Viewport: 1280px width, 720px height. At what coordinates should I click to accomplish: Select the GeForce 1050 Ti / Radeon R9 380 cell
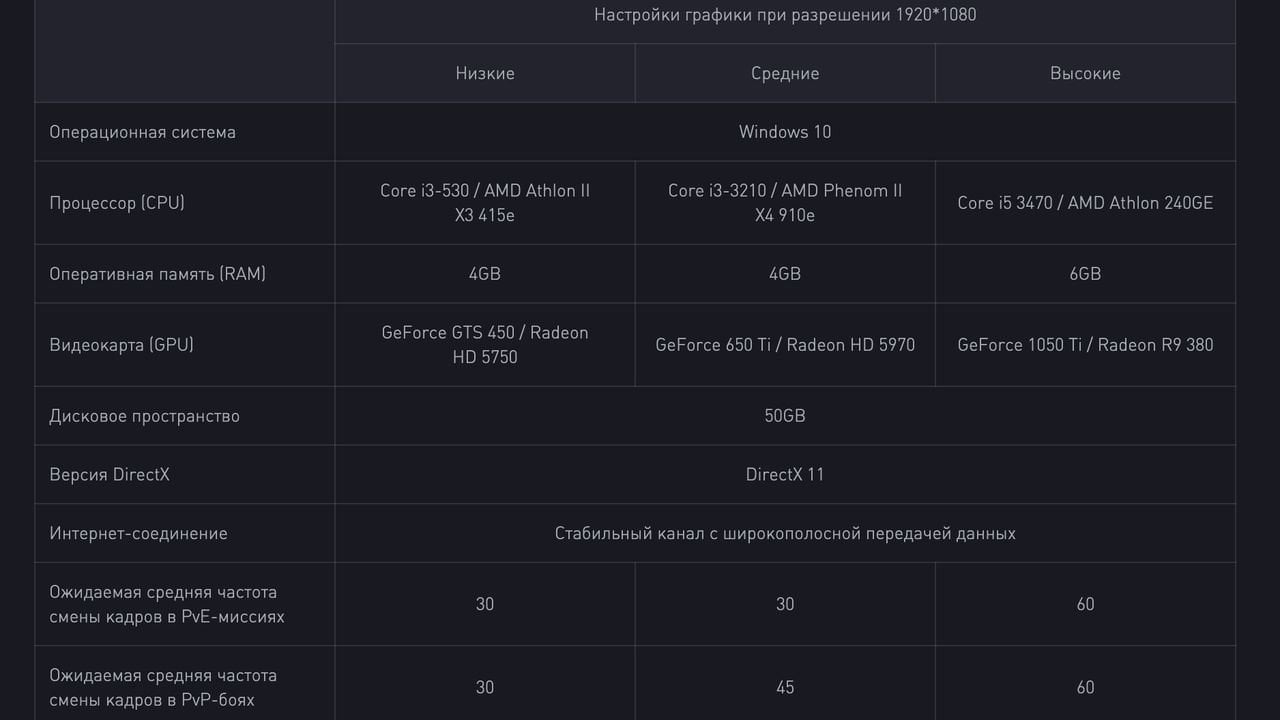click(x=1085, y=345)
